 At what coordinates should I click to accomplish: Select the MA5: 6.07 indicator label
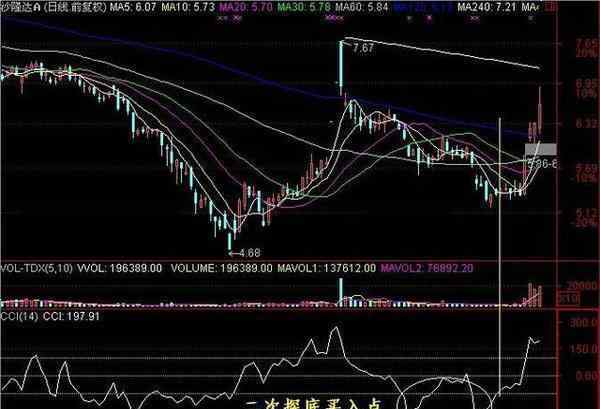132,7
